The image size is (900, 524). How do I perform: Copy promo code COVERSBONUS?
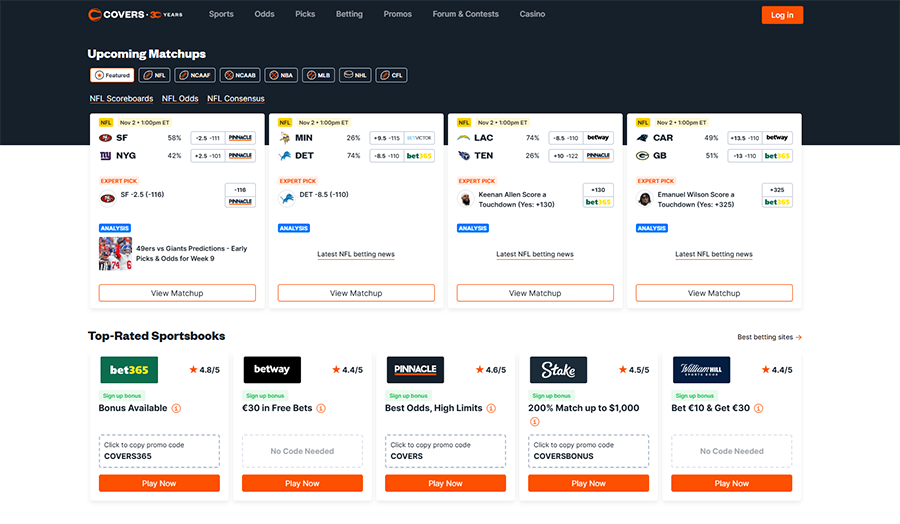coord(588,451)
